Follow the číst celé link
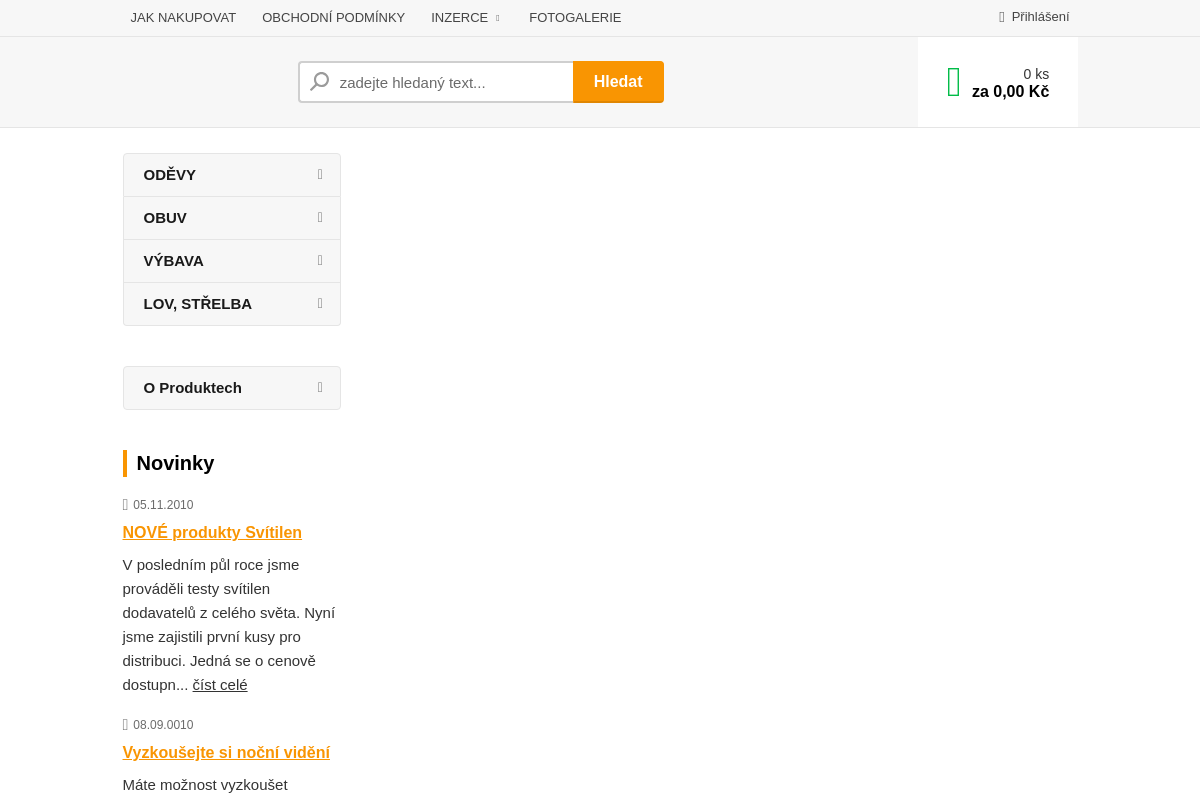 click(220, 685)
